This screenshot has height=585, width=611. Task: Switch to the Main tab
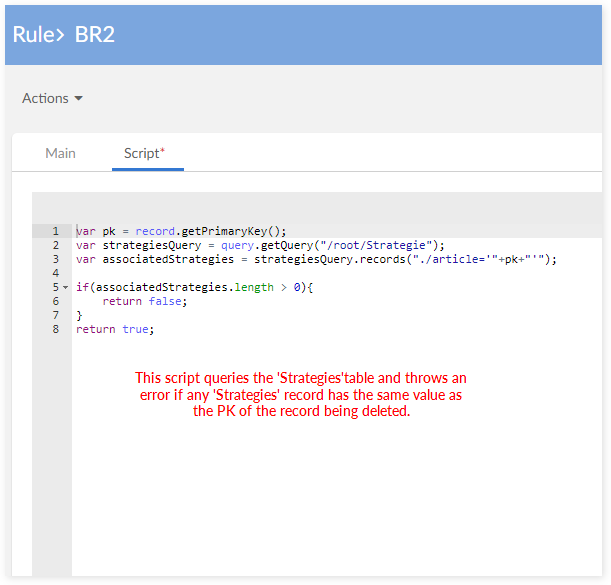coord(60,153)
